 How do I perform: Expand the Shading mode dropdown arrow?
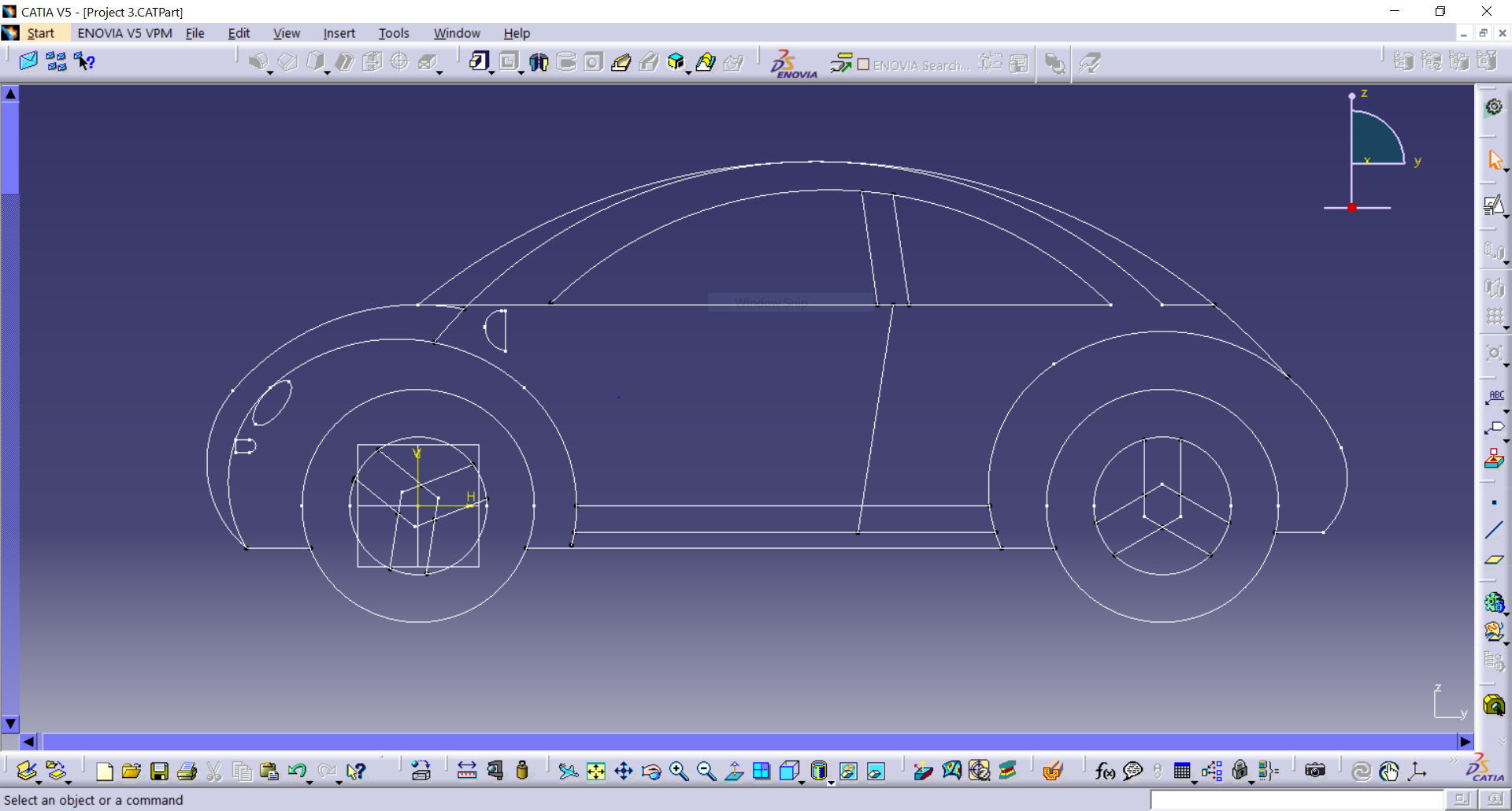point(832,782)
